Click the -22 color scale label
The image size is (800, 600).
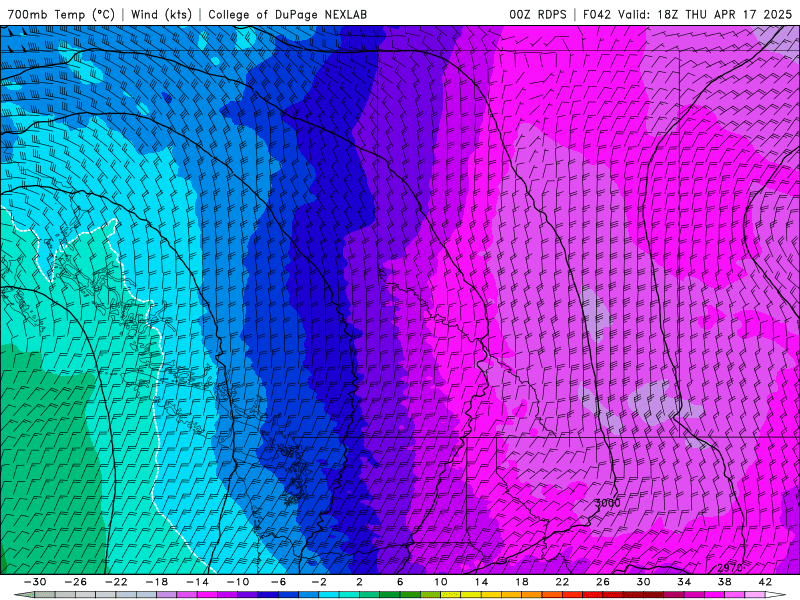(x=116, y=582)
